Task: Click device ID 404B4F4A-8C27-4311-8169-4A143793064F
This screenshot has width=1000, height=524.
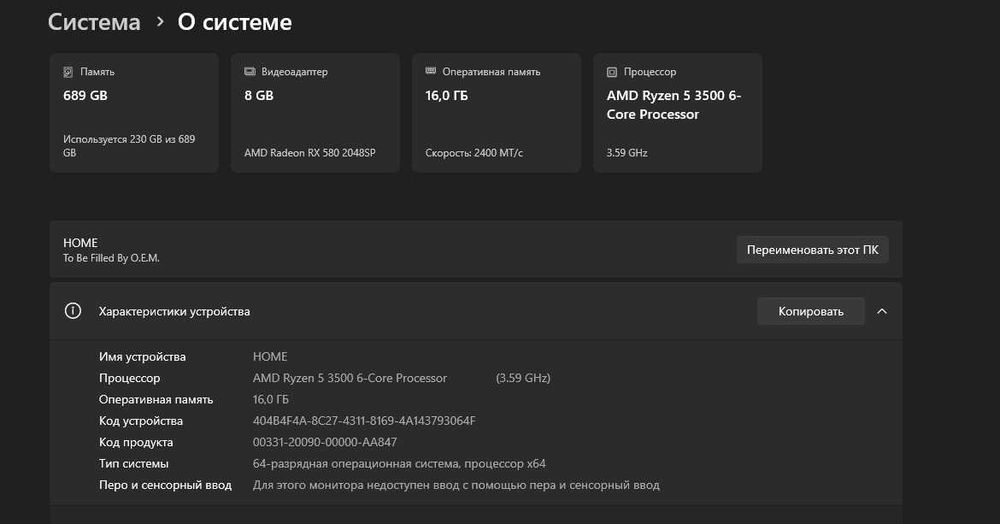Action: (364, 421)
